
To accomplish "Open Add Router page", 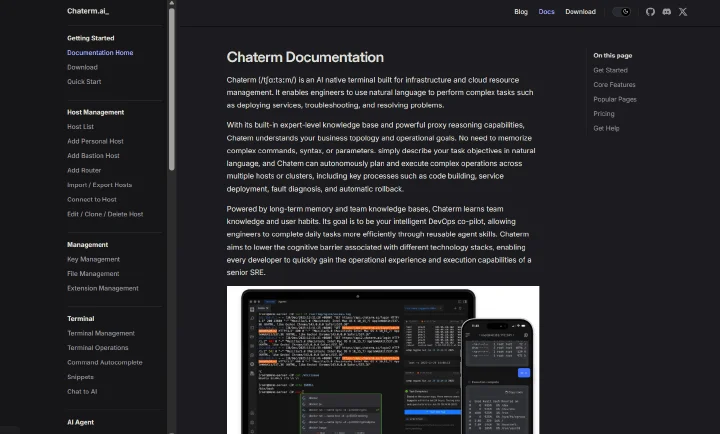I will pos(84,170).
